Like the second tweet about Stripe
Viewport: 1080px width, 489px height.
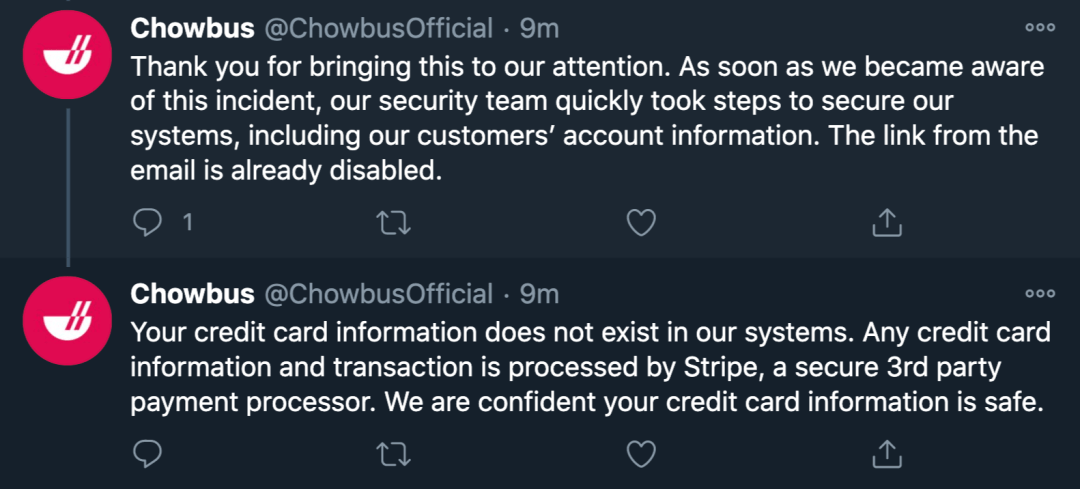point(640,454)
